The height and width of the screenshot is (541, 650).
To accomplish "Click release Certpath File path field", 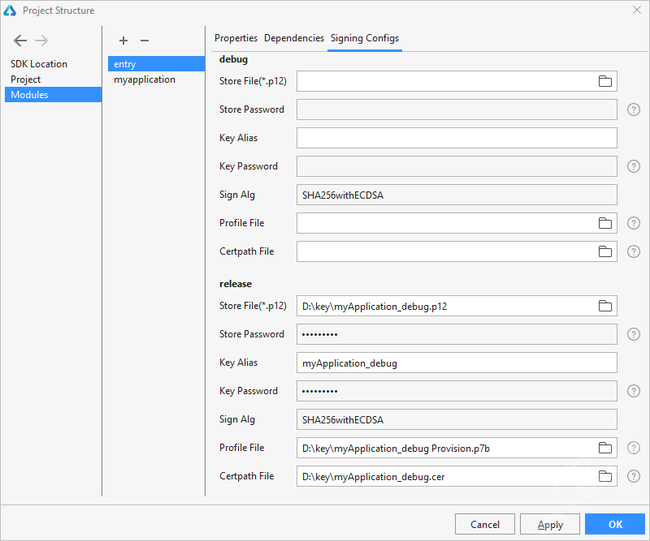I will 456,476.
